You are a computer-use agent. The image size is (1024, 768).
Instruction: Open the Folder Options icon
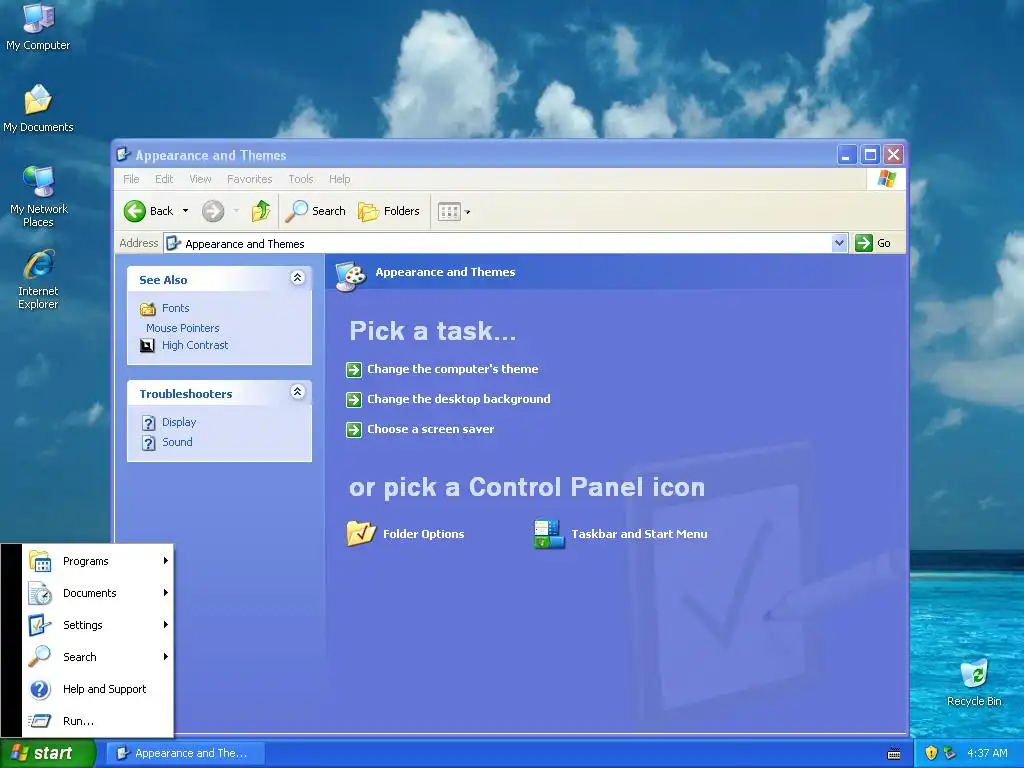click(x=361, y=534)
